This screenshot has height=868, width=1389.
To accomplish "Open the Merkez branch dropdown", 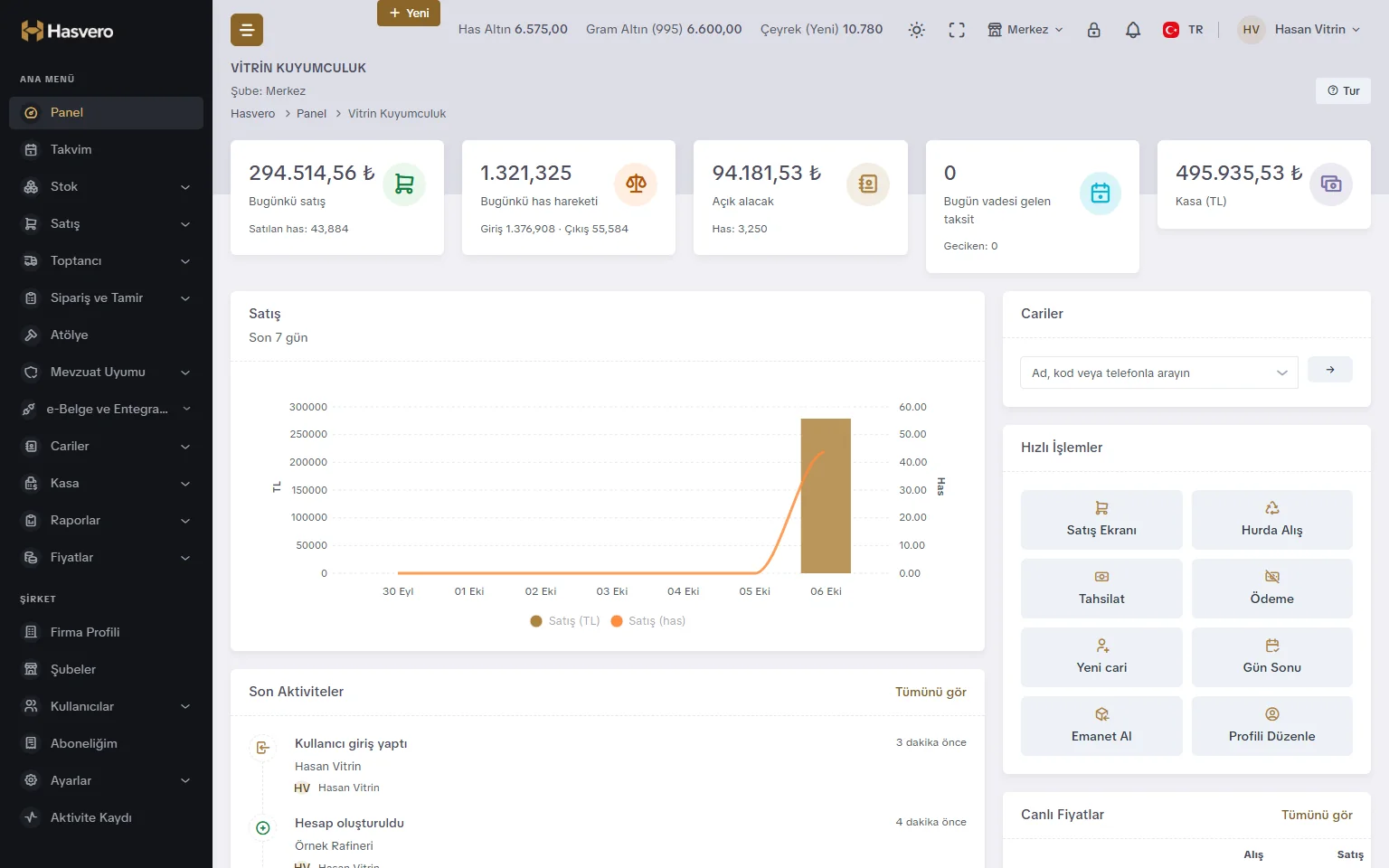I will (x=1025, y=30).
